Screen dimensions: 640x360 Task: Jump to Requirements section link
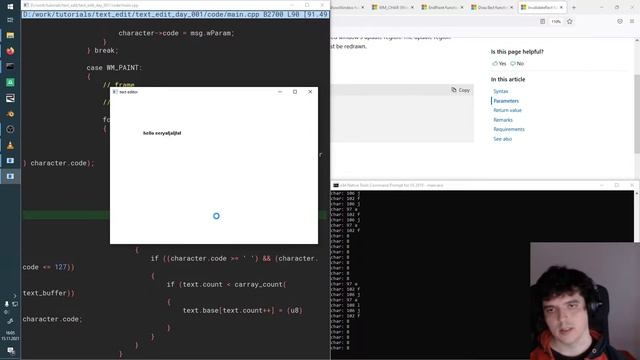pos(509,129)
